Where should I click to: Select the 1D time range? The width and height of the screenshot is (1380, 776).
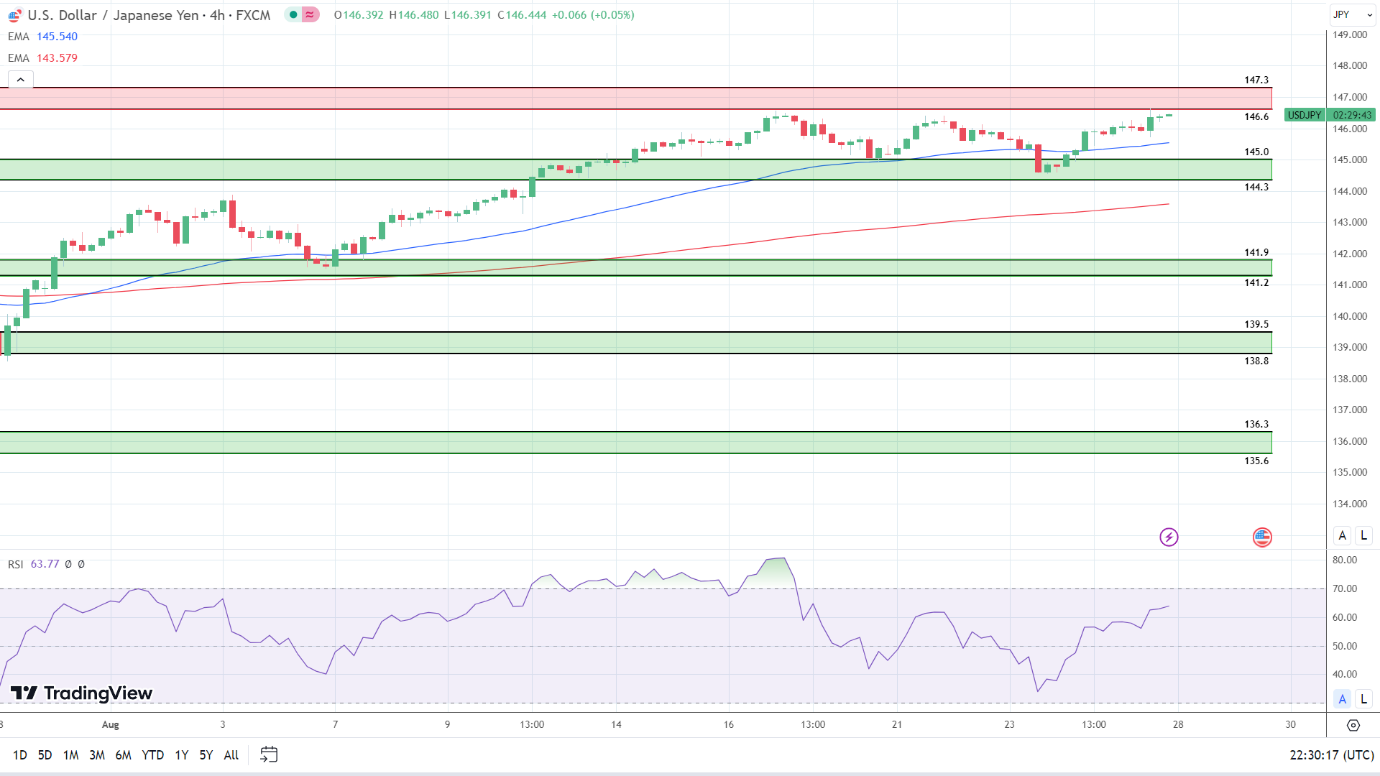pos(20,755)
